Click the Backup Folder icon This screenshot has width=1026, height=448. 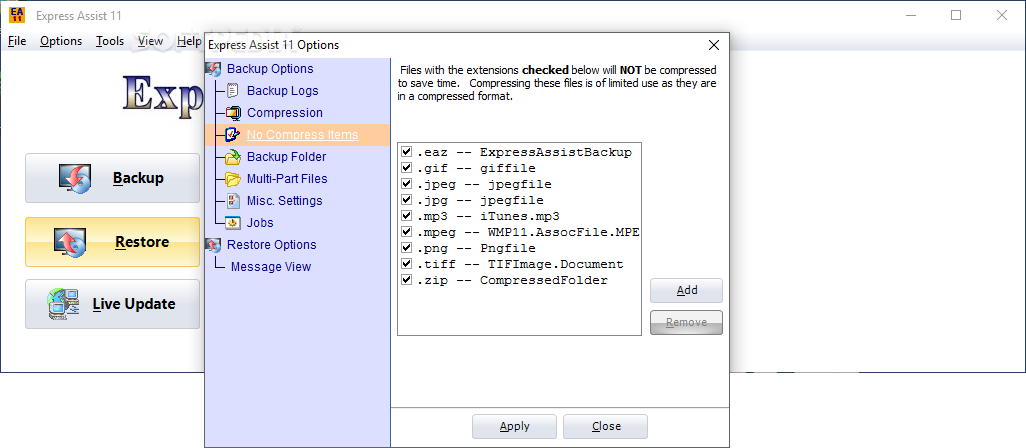(x=233, y=157)
